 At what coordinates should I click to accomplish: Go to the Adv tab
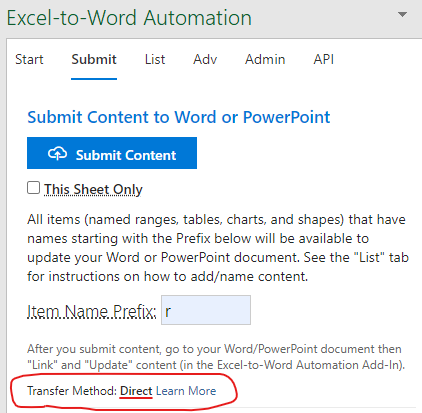click(x=205, y=60)
